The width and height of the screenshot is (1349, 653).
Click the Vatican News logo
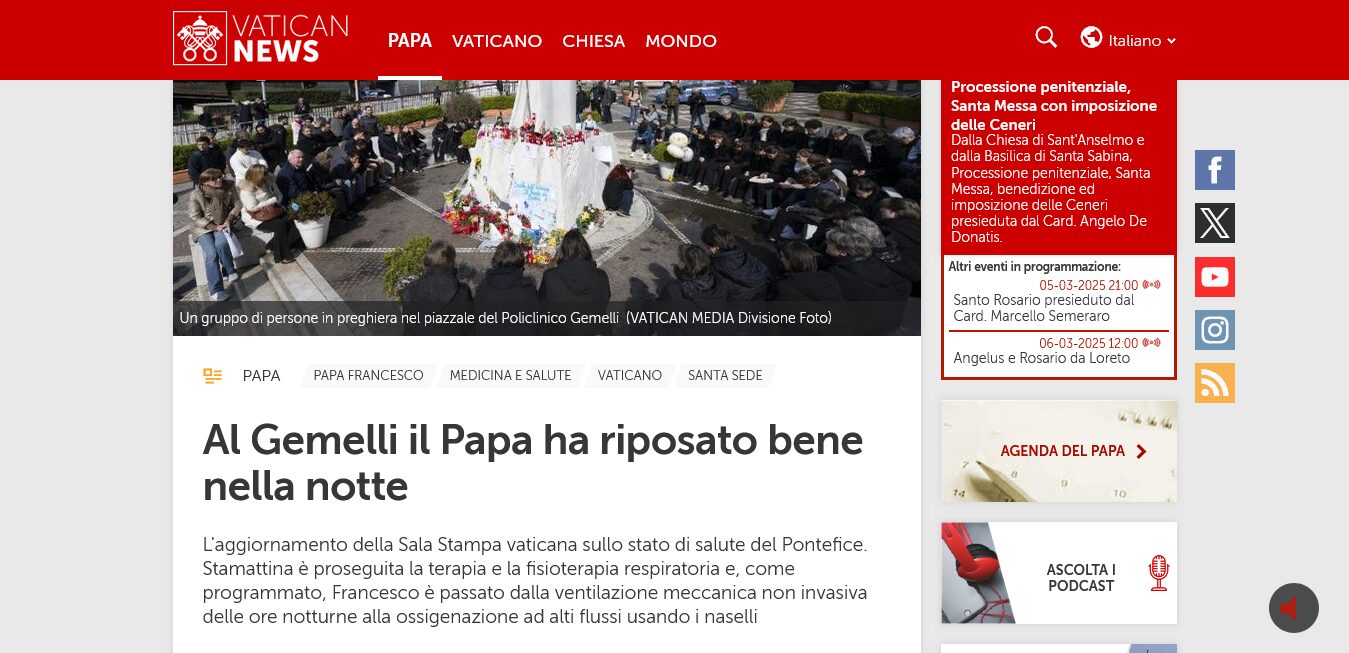[261, 38]
